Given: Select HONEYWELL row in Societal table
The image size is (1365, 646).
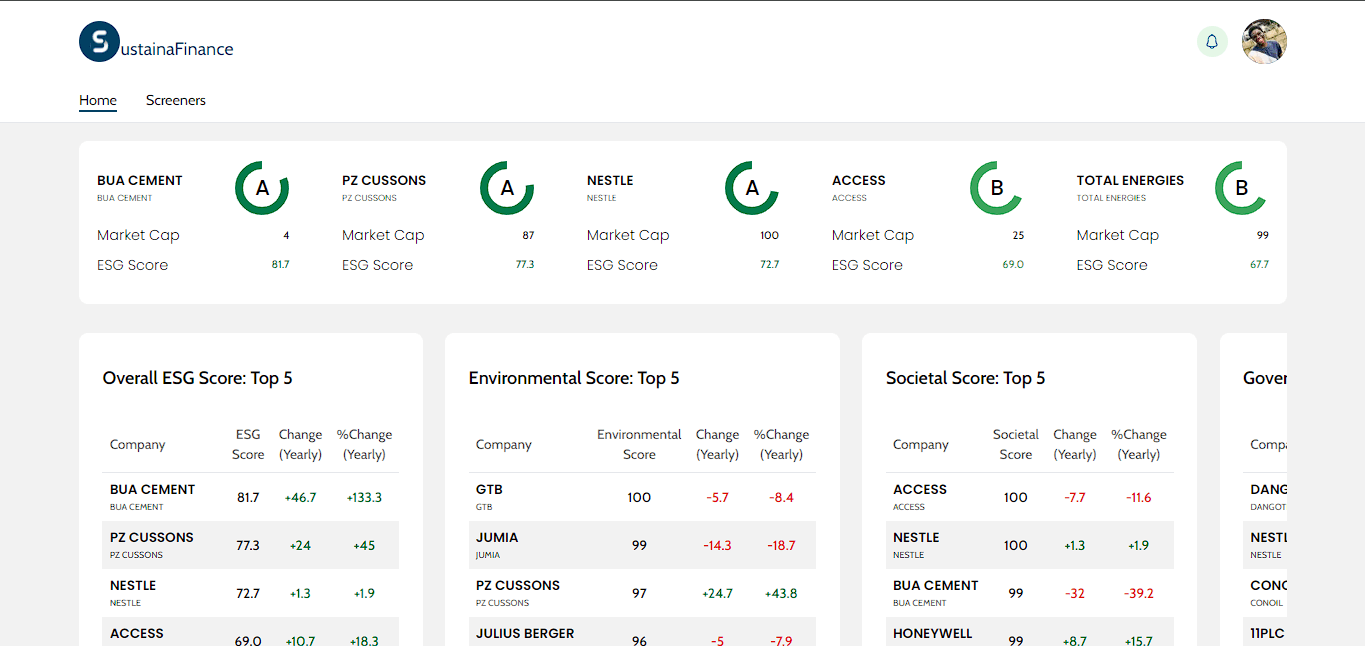Looking at the screenshot, I should click(x=1030, y=632).
